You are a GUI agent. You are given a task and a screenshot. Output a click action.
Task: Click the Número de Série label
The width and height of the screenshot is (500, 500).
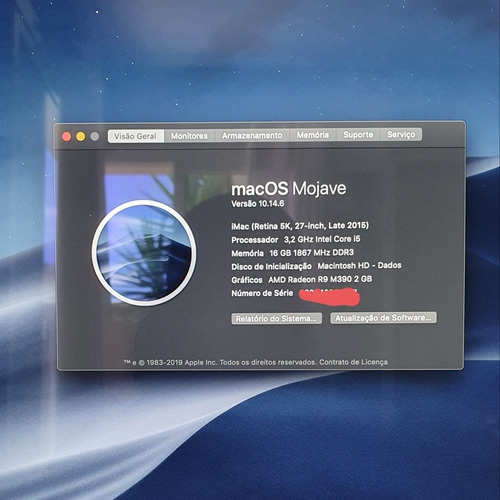coord(262,293)
